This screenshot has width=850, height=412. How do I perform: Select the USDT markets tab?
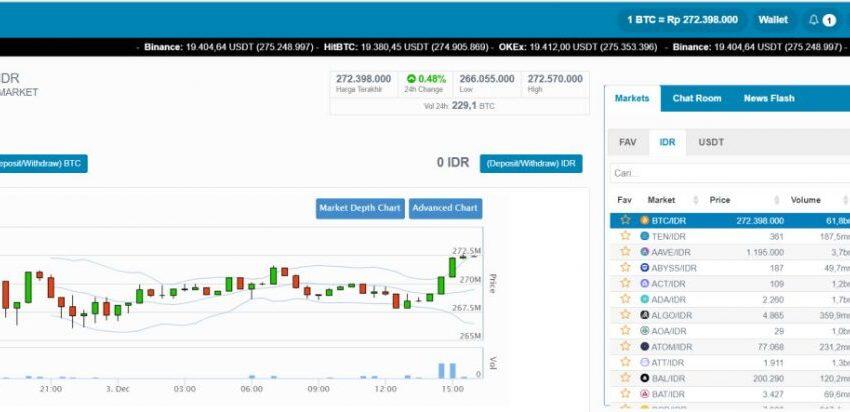711,142
